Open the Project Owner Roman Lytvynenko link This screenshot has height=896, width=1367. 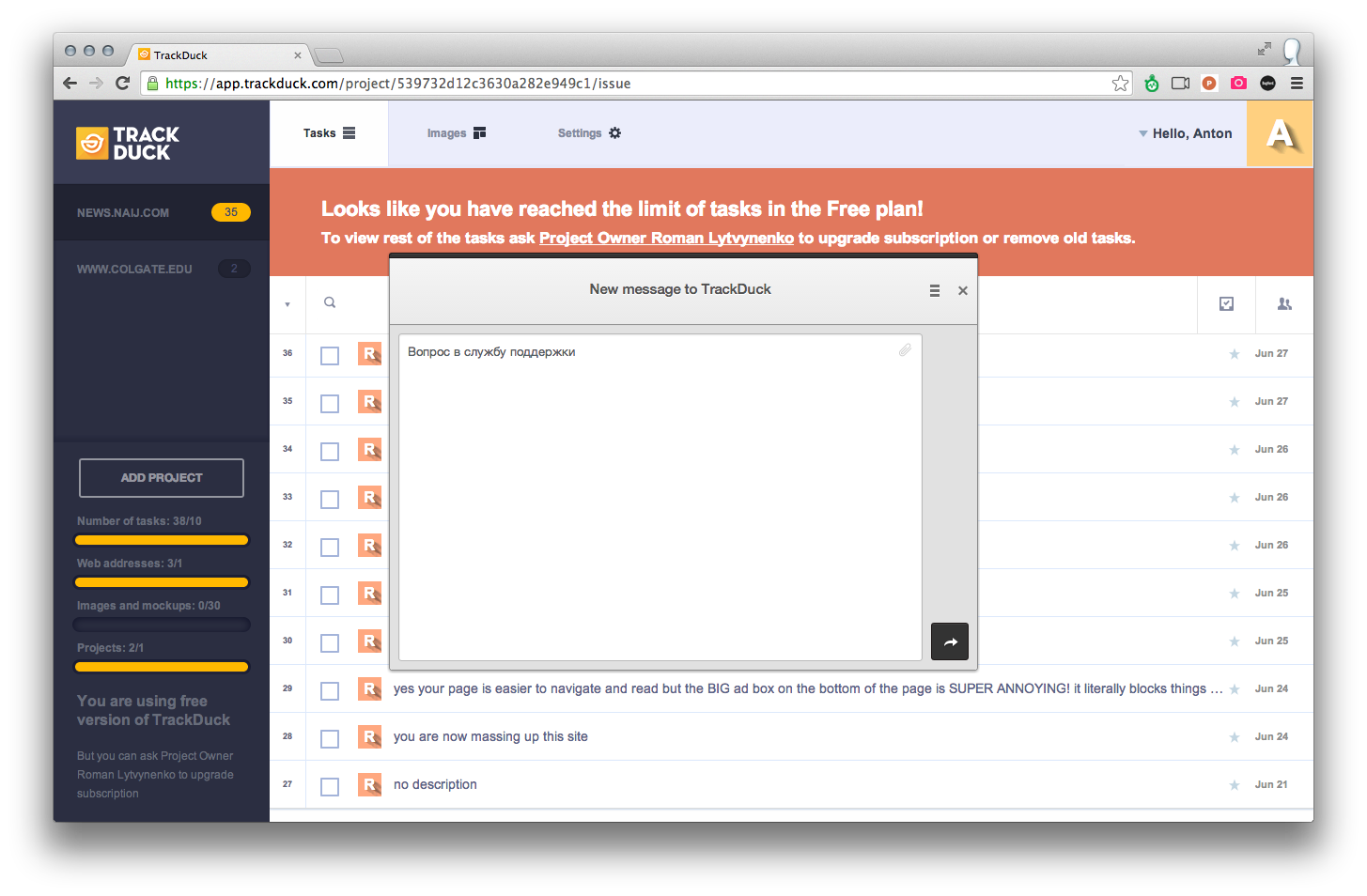(x=666, y=239)
